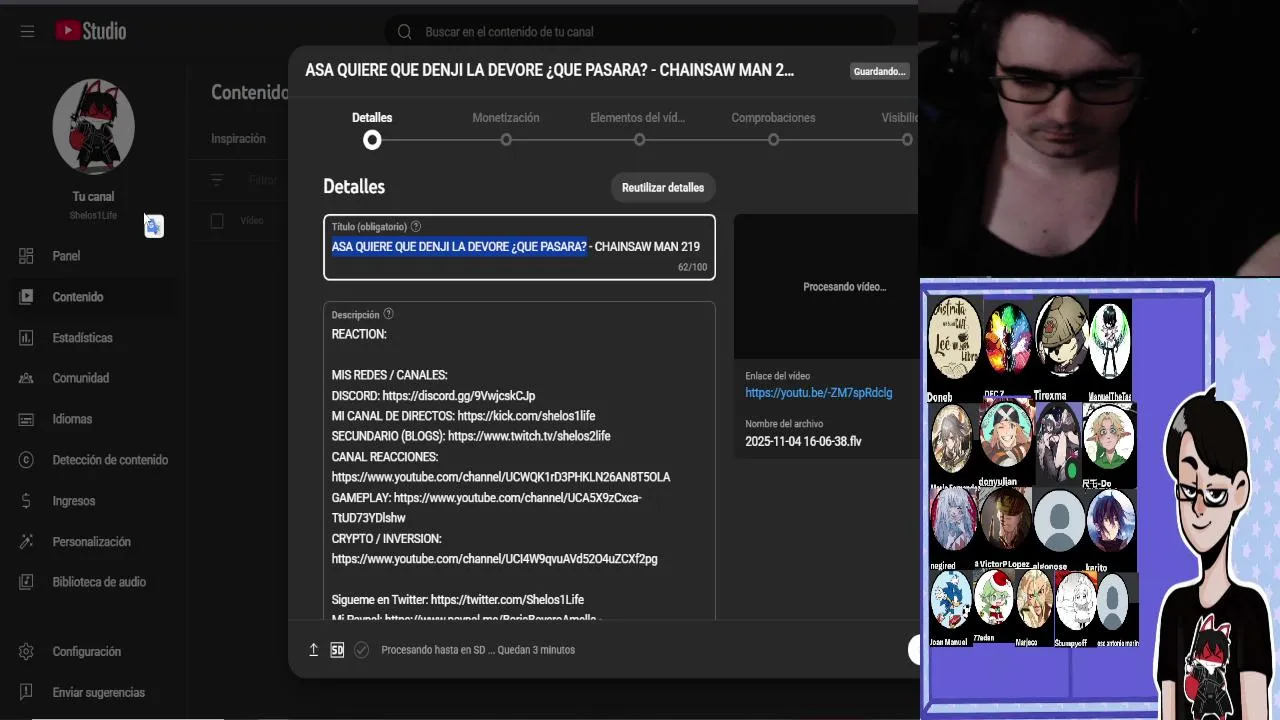Click the dialog title ASA QUIERE QUE DENJI
The image size is (1280, 720).
[549, 71]
